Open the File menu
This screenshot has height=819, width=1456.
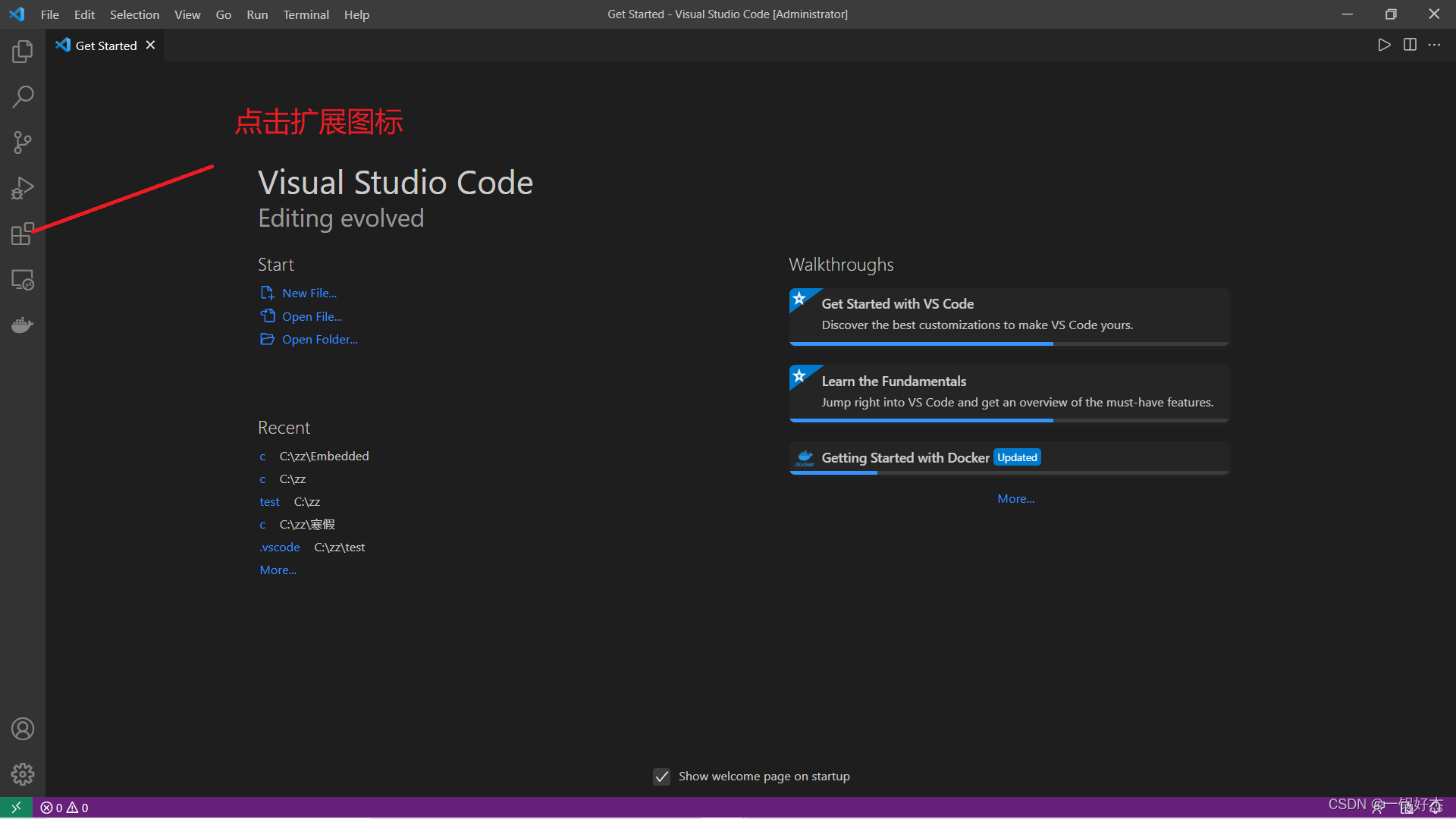click(x=49, y=14)
